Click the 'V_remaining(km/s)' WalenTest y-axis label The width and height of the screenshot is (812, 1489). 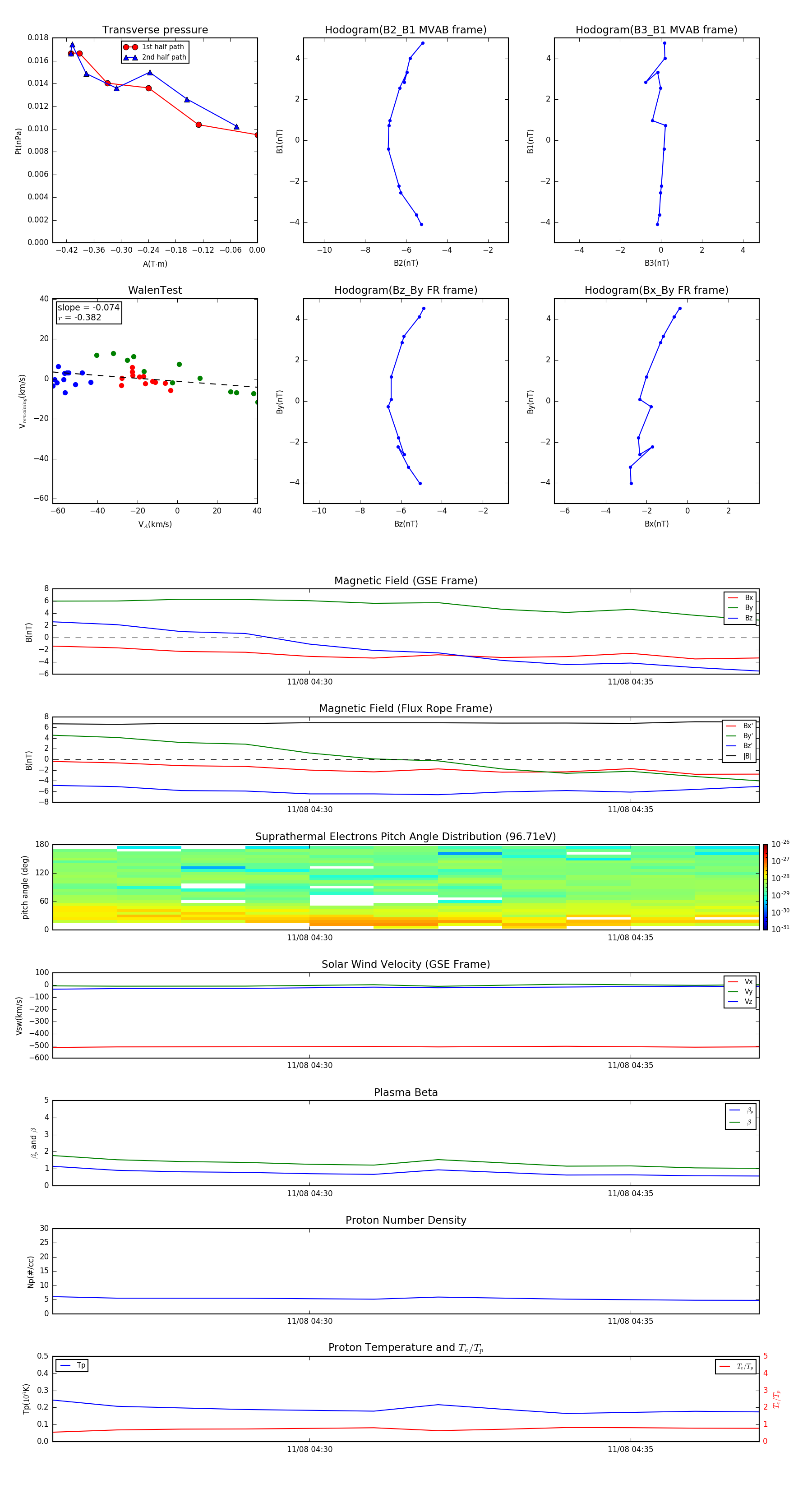click(x=22, y=401)
